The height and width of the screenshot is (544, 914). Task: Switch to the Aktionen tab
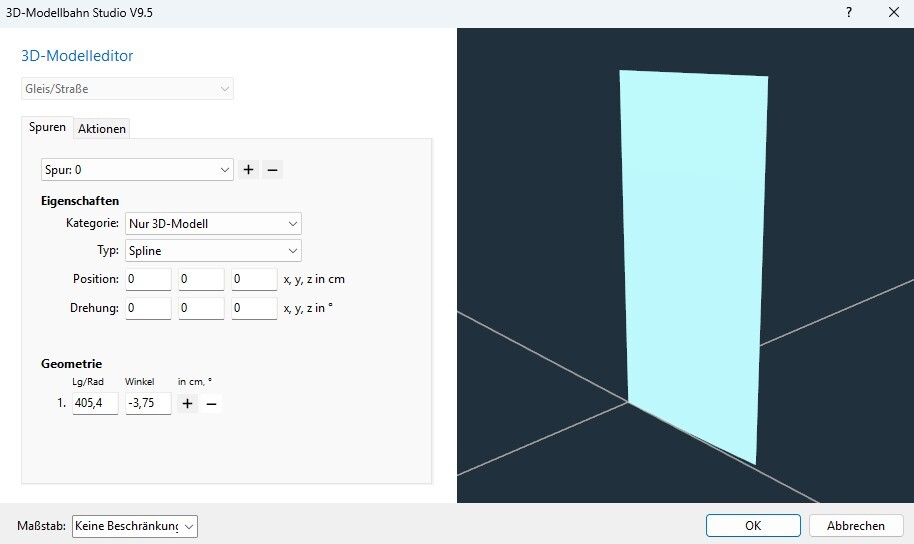(102, 129)
